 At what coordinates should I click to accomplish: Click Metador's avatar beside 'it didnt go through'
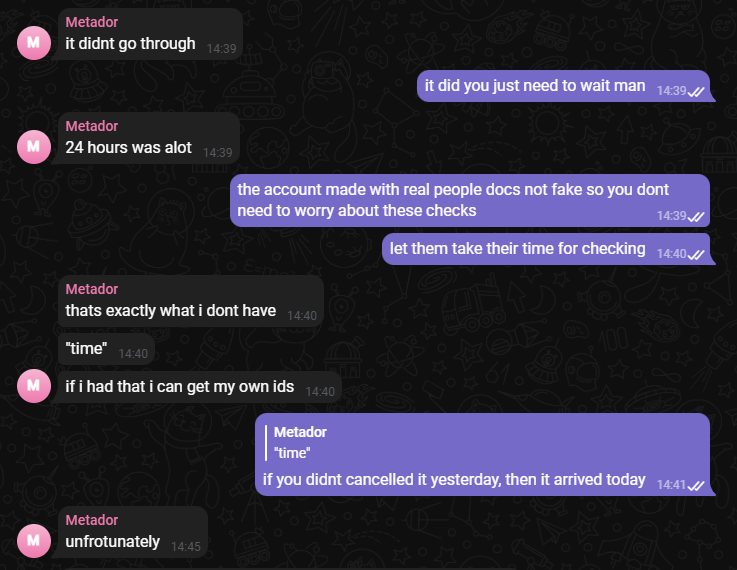pos(34,43)
